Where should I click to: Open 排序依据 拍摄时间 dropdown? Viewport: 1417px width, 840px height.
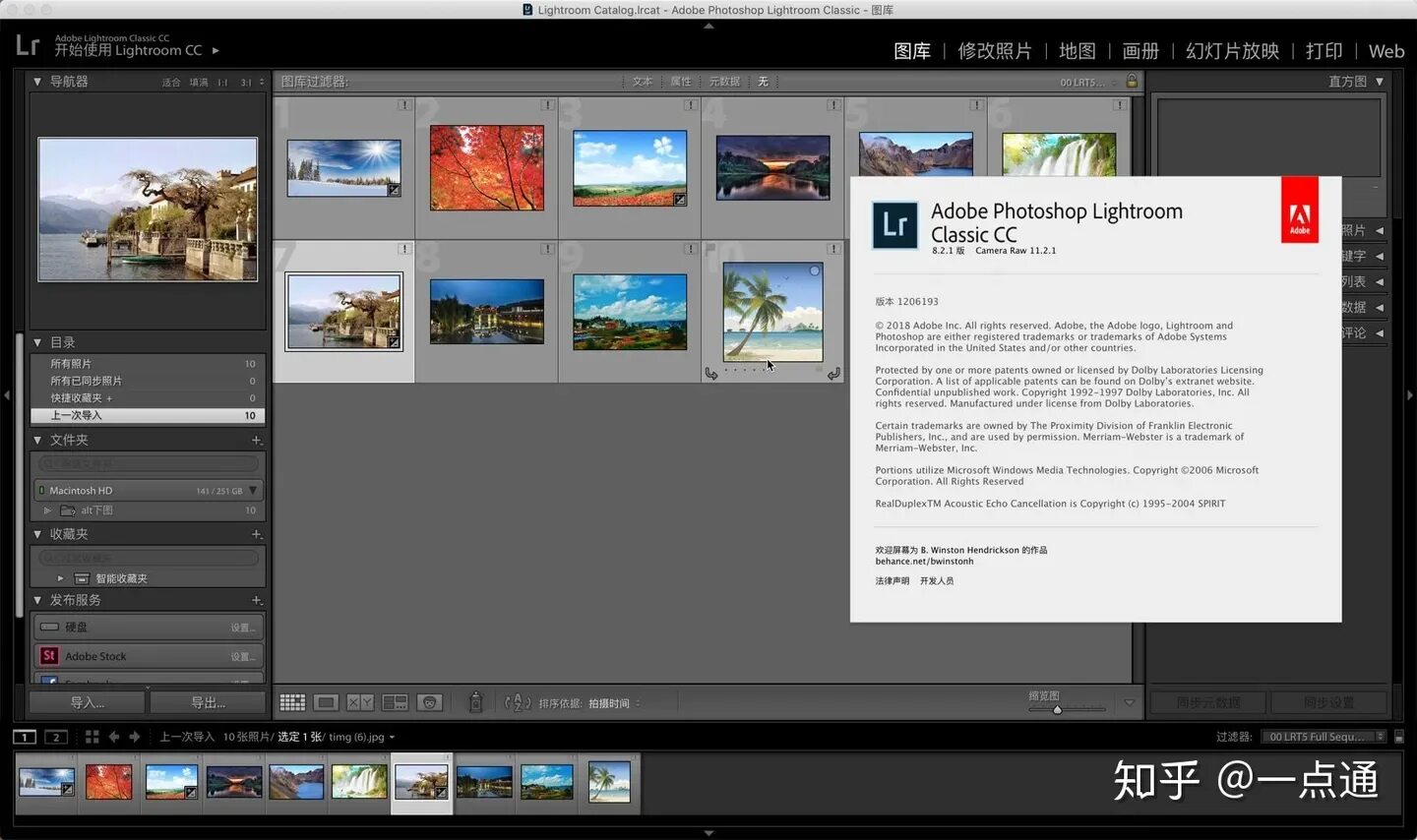614,703
